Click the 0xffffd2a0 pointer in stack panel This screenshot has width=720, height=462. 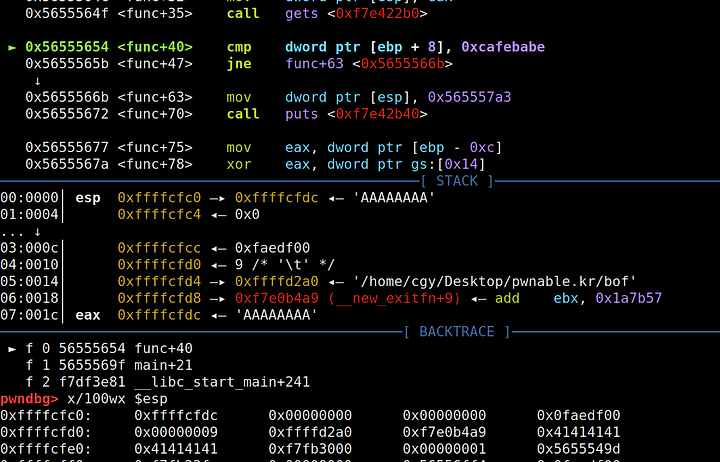click(276, 282)
